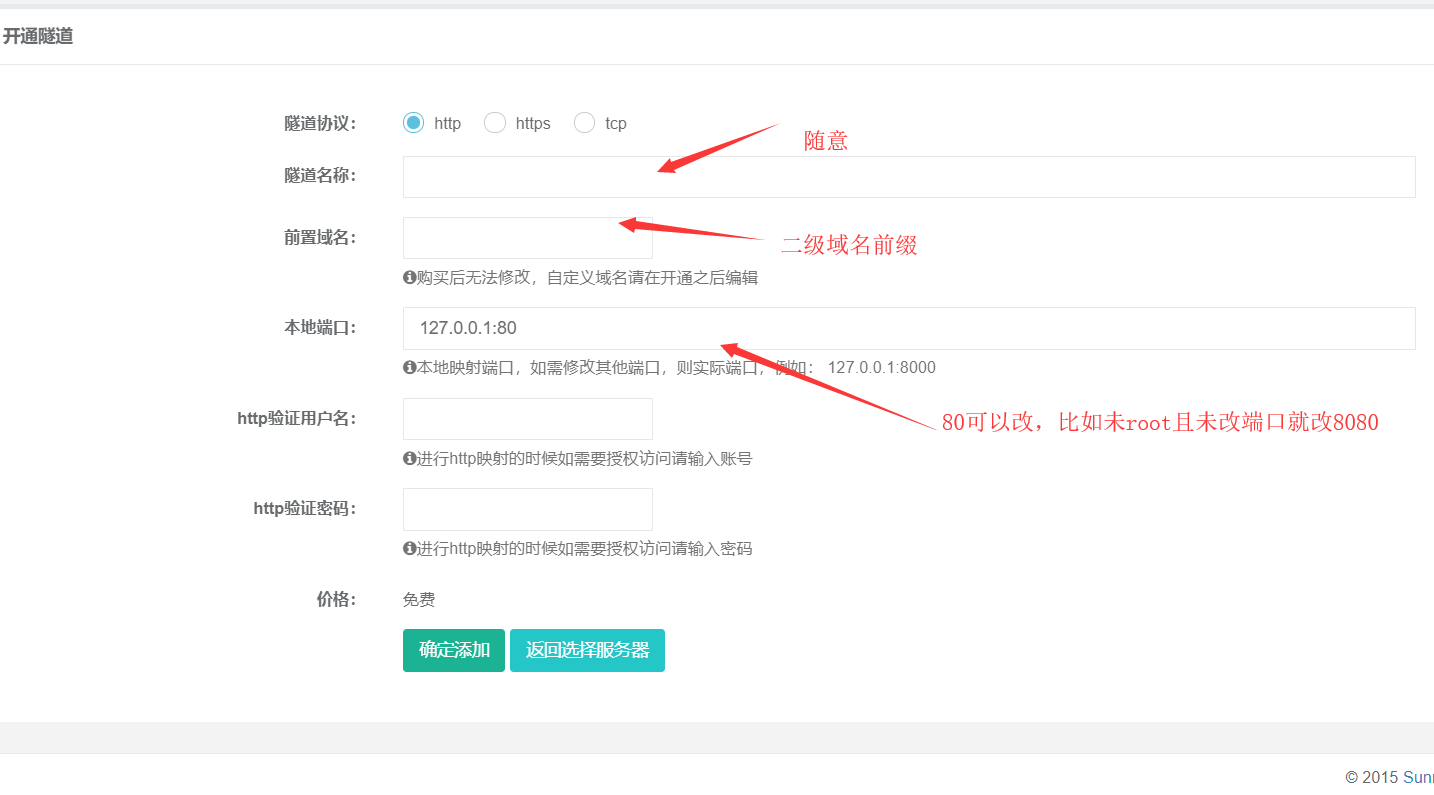Open the Sunny link in footer
The height and width of the screenshot is (795, 1434).
click(x=1417, y=777)
